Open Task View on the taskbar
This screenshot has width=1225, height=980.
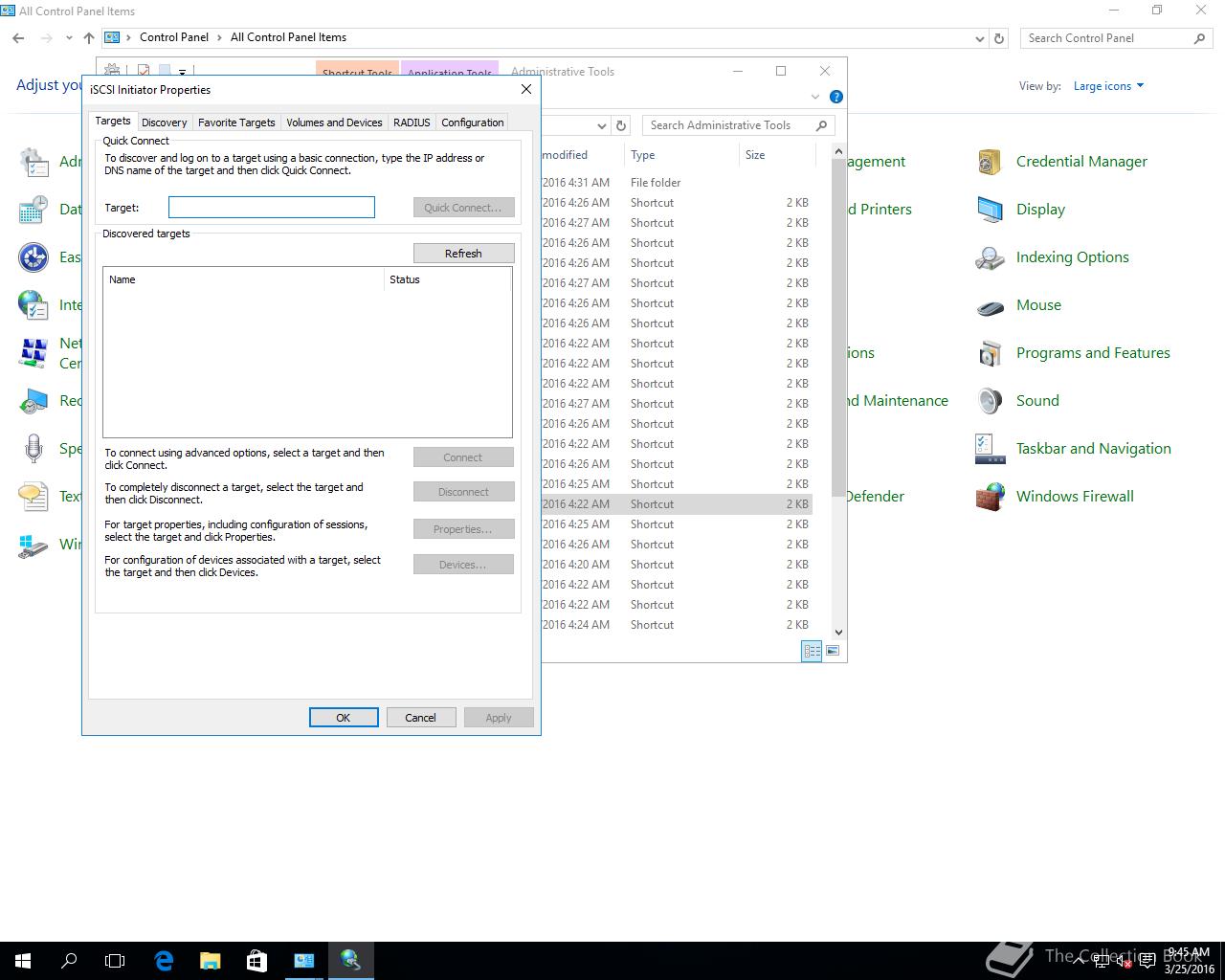(x=115, y=960)
